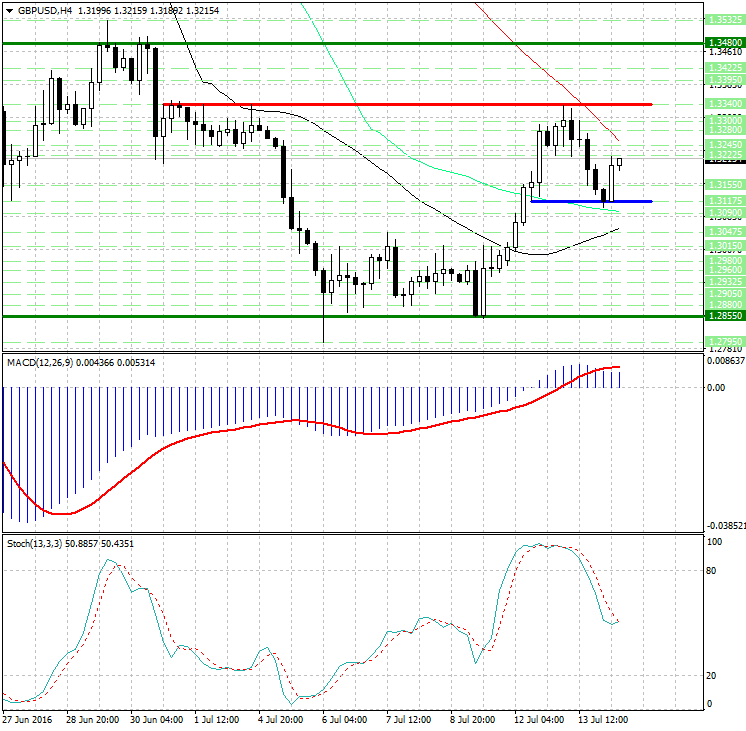The height and width of the screenshot is (731, 746).
Task: Open the GBPUSD chart dropdown triangle
Action: (9, 10)
